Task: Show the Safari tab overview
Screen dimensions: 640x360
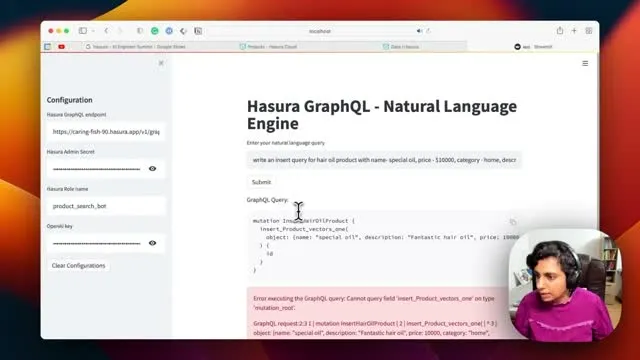Action: [589, 31]
